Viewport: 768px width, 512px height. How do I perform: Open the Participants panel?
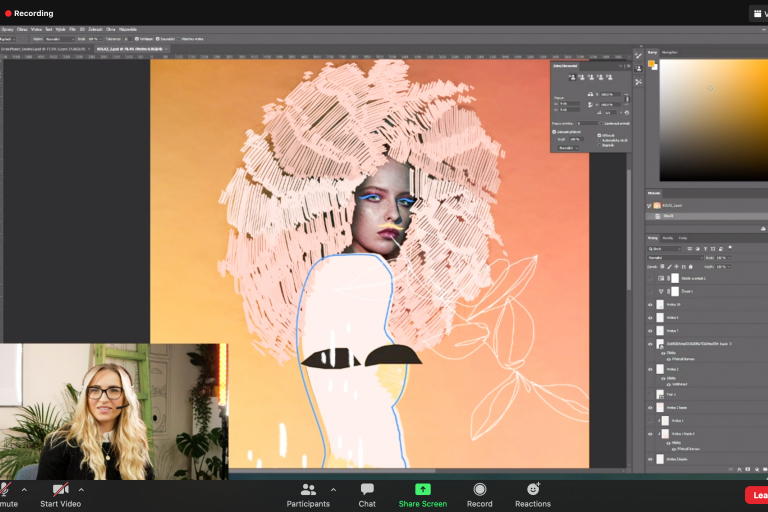click(308, 489)
